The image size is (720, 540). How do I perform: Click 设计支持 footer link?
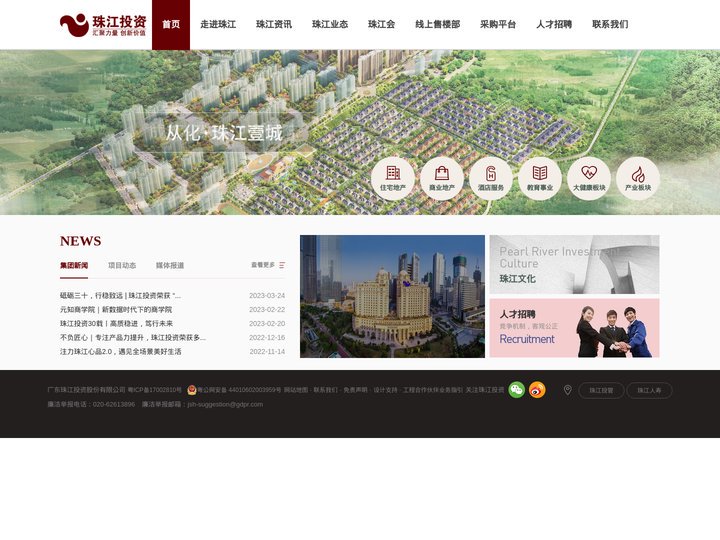(385, 390)
